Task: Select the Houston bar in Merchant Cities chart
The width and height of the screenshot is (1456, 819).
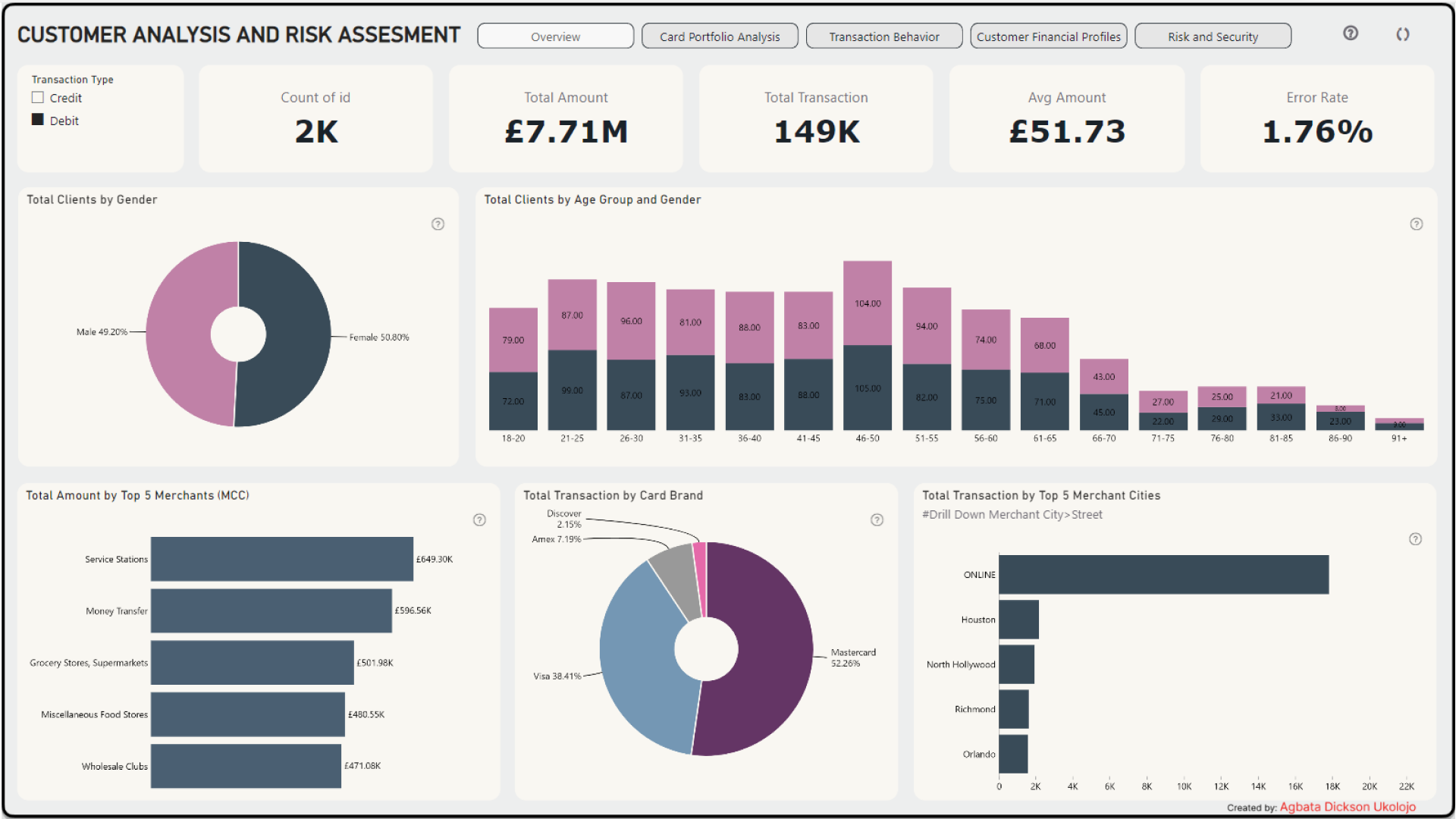Action: pos(1019,620)
